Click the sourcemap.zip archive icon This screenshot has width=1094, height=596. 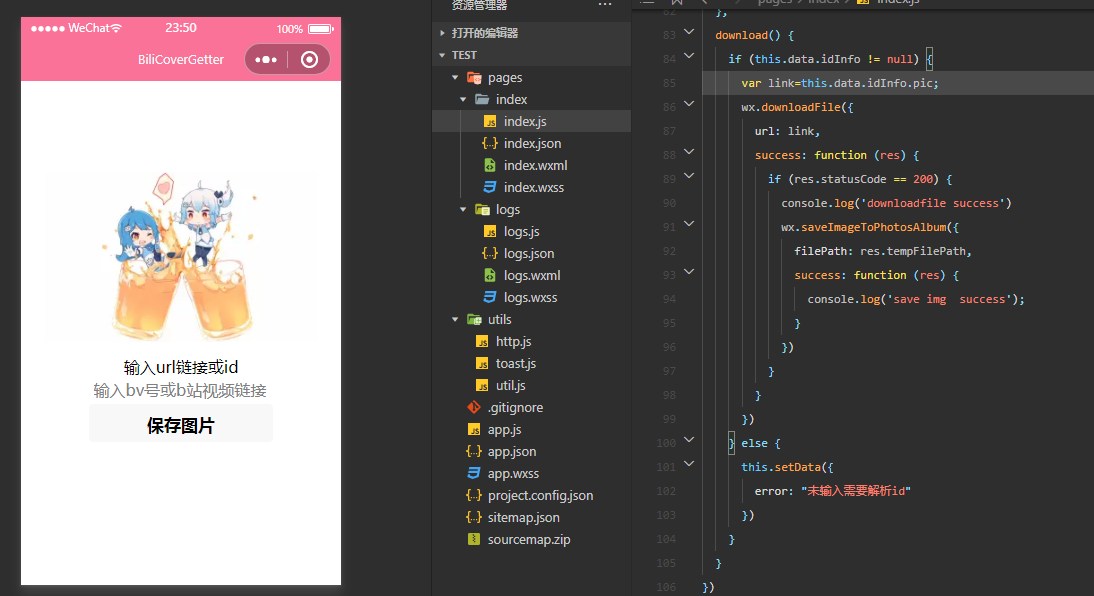click(x=474, y=539)
